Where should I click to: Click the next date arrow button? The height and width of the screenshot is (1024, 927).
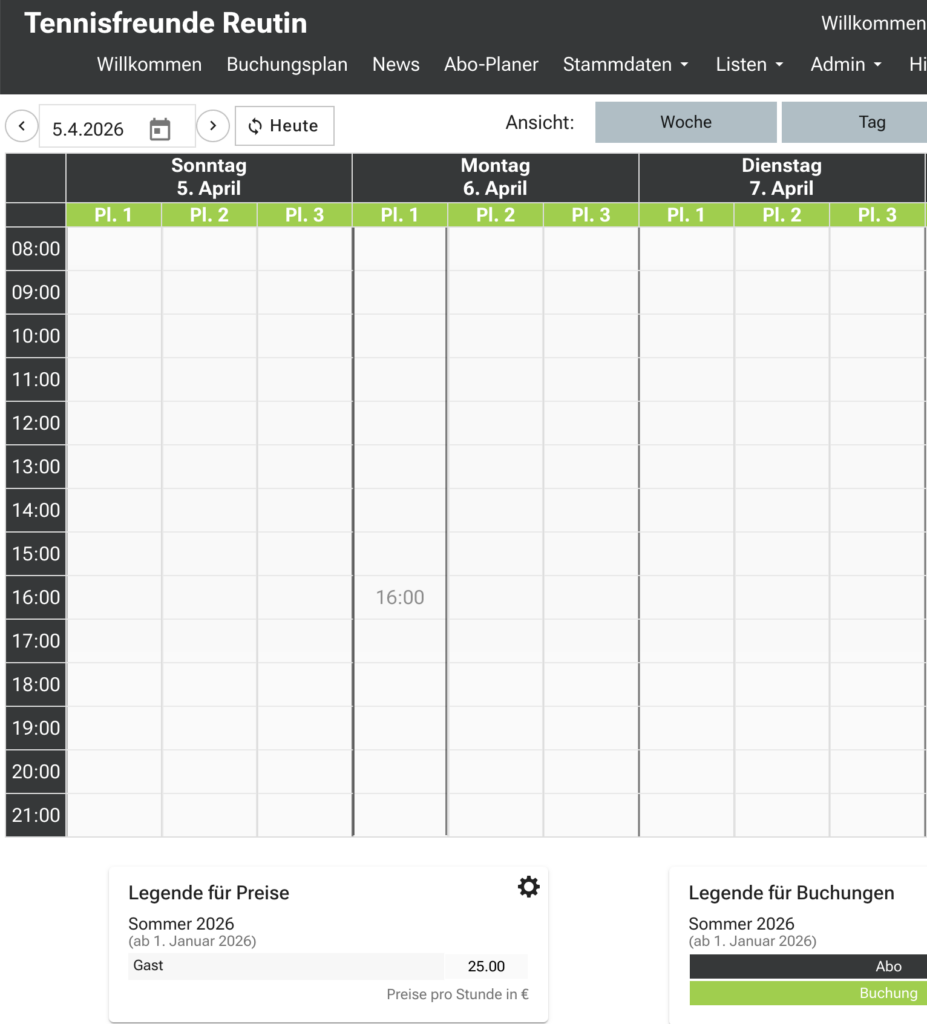click(212, 126)
